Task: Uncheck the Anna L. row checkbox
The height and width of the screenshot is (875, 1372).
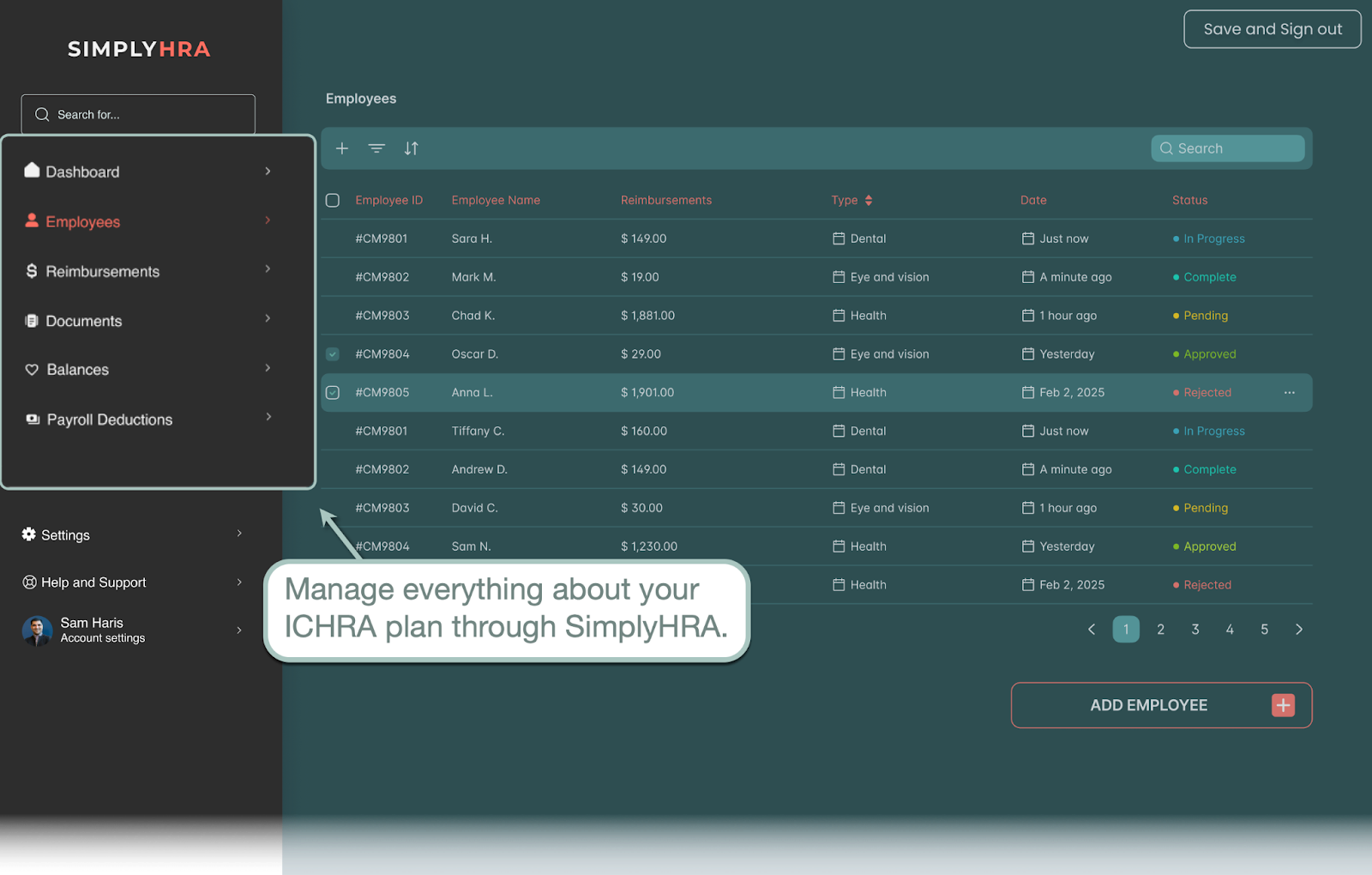Action: point(333,393)
